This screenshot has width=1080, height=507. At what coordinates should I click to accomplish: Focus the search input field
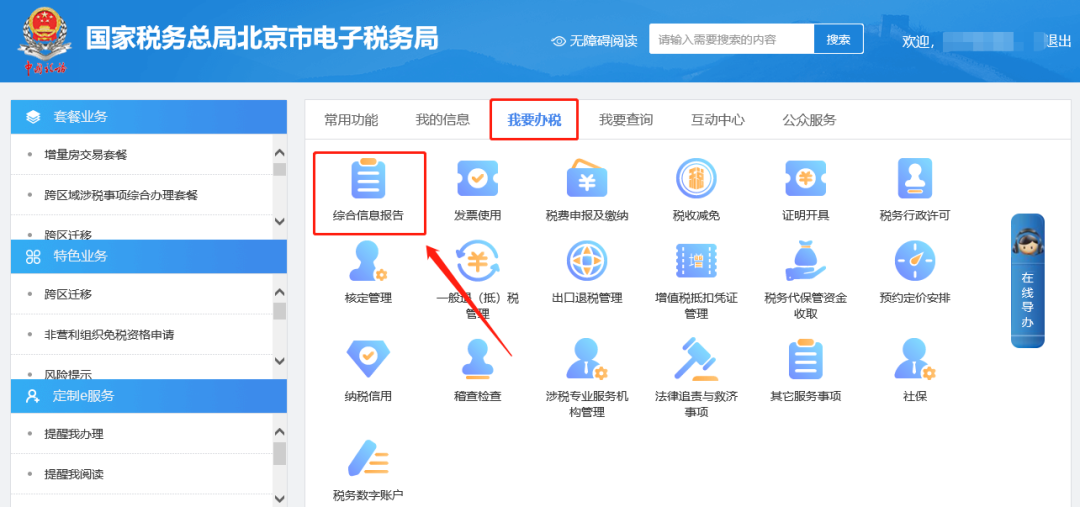[x=732, y=39]
